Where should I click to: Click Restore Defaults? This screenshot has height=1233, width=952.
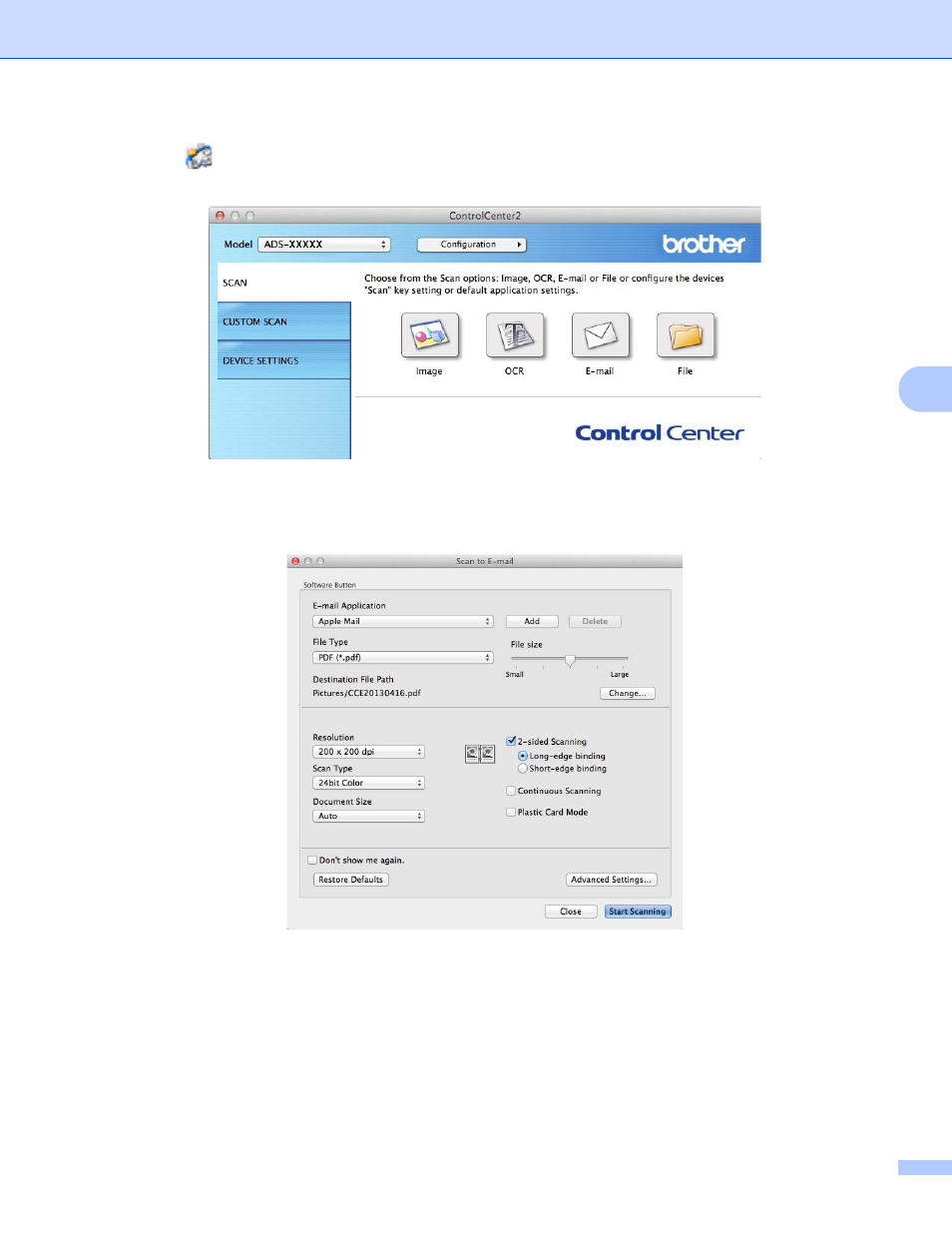pos(351,880)
